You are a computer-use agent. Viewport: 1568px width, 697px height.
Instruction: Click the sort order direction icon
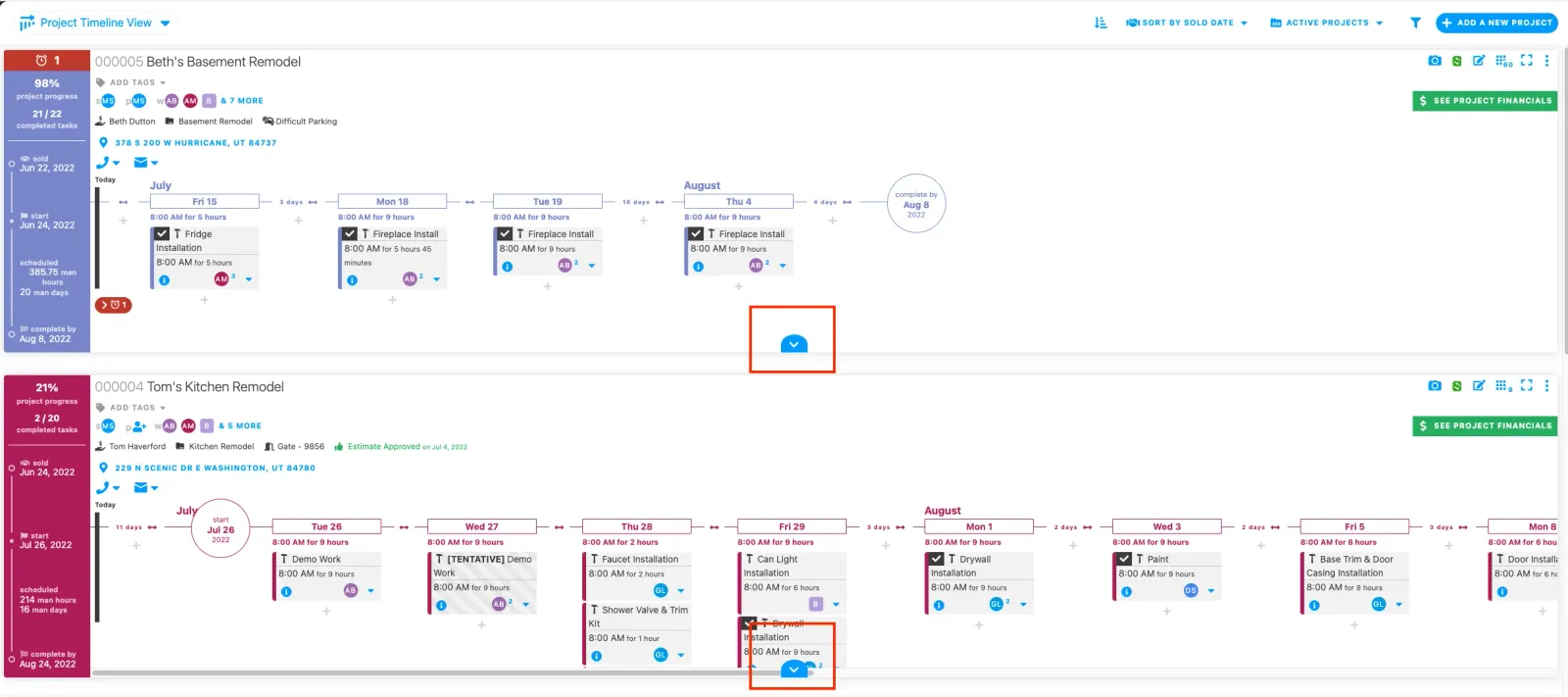click(x=1101, y=23)
